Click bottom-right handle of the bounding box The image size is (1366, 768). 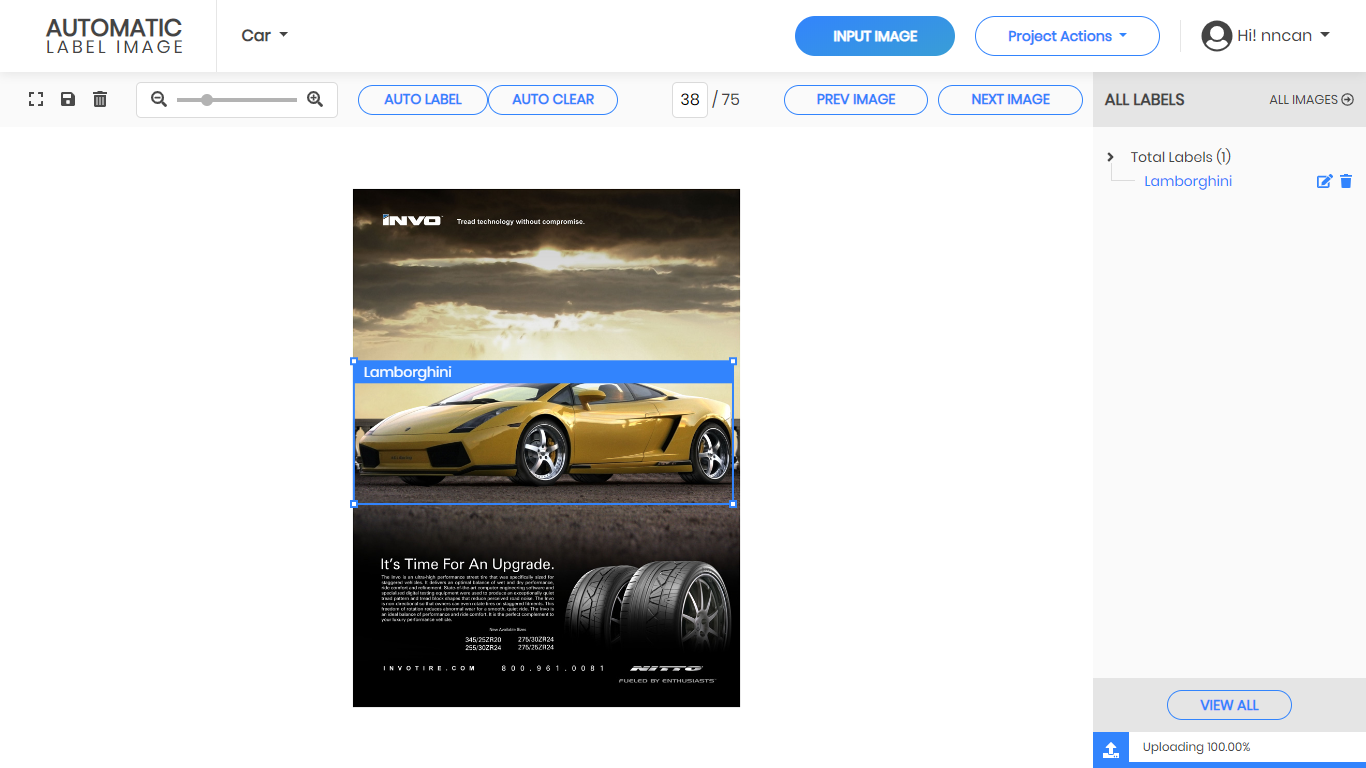click(x=733, y=504)
